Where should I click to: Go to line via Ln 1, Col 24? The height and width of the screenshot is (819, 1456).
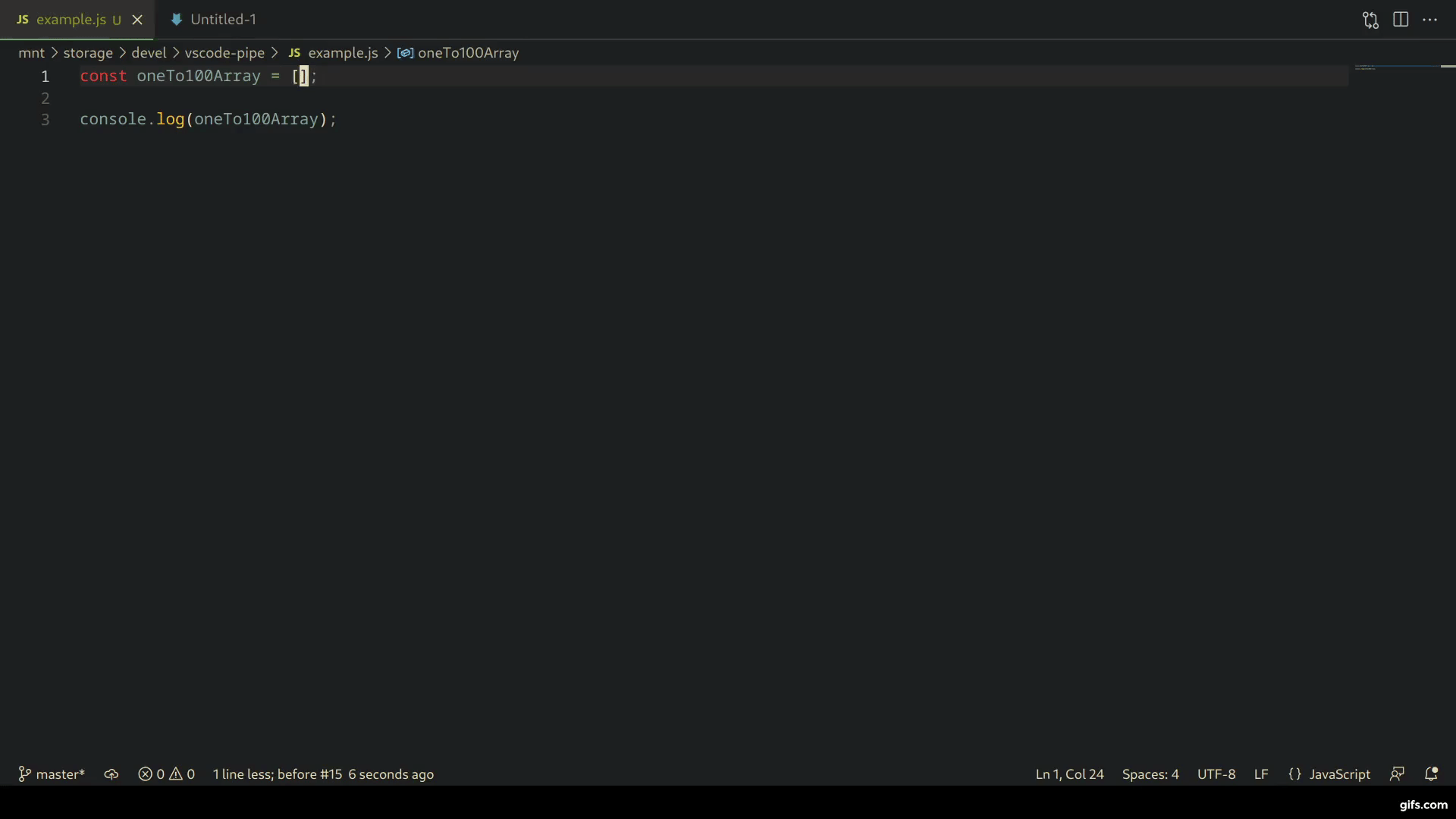(1069, 774)
